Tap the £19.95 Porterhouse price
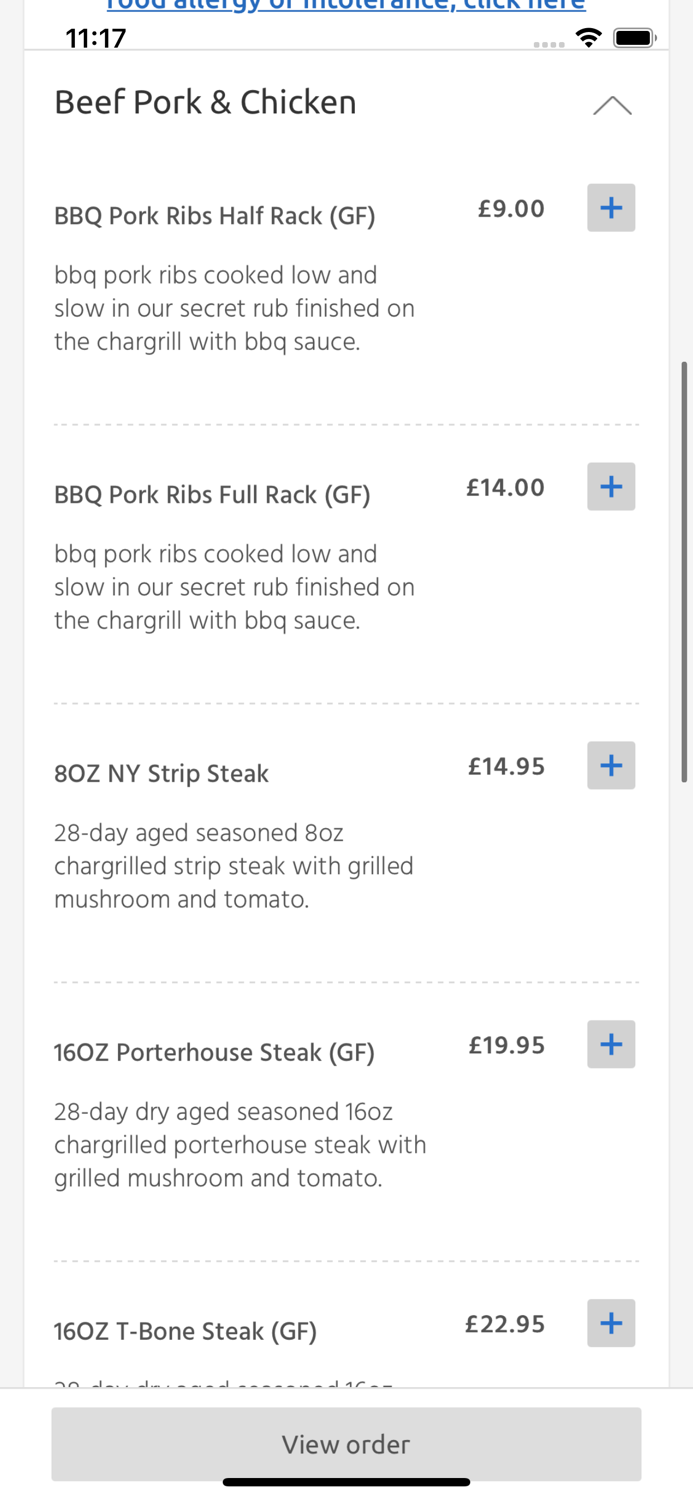Screen dimensions: 693x1500 (507, 1046)
